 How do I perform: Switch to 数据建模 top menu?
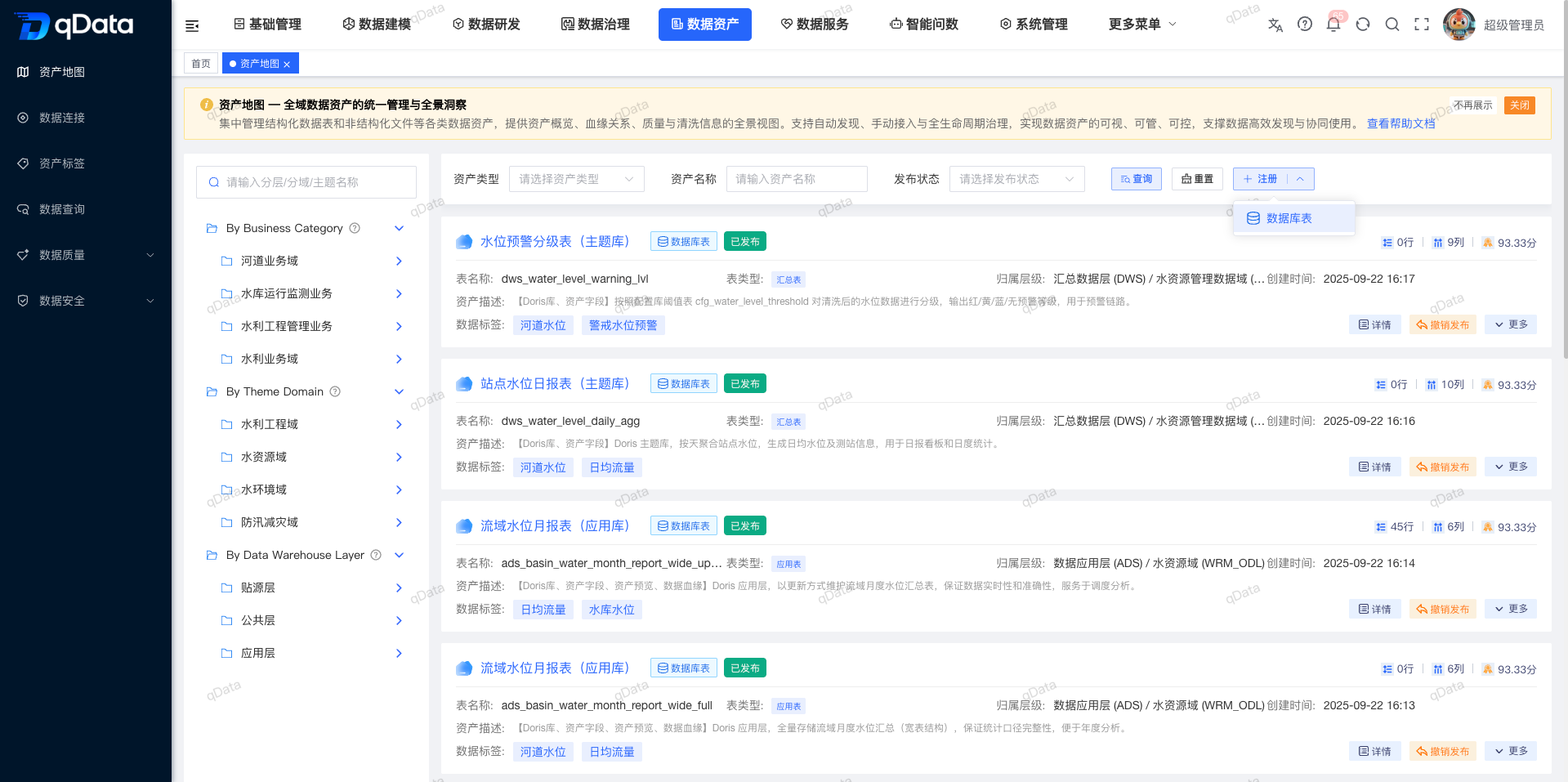[x=377, y=25]
